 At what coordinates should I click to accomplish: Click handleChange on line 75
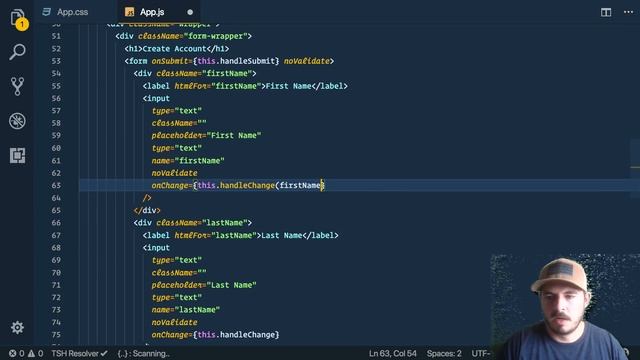coord(247,335)
